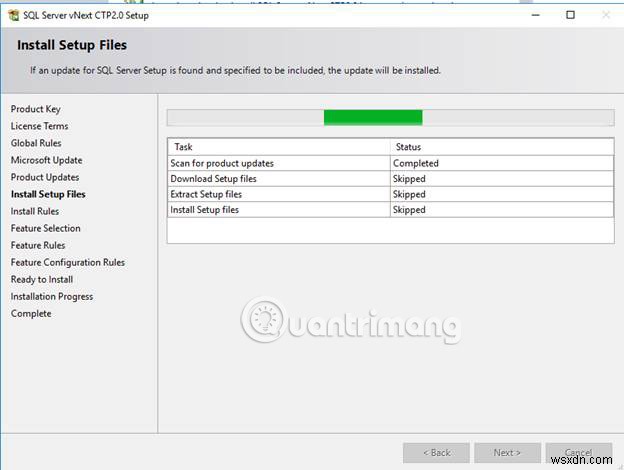This screenshot has width=624, height=470.
Task: Select the 'Install Setup files' task row
Action: coord(390,210)
